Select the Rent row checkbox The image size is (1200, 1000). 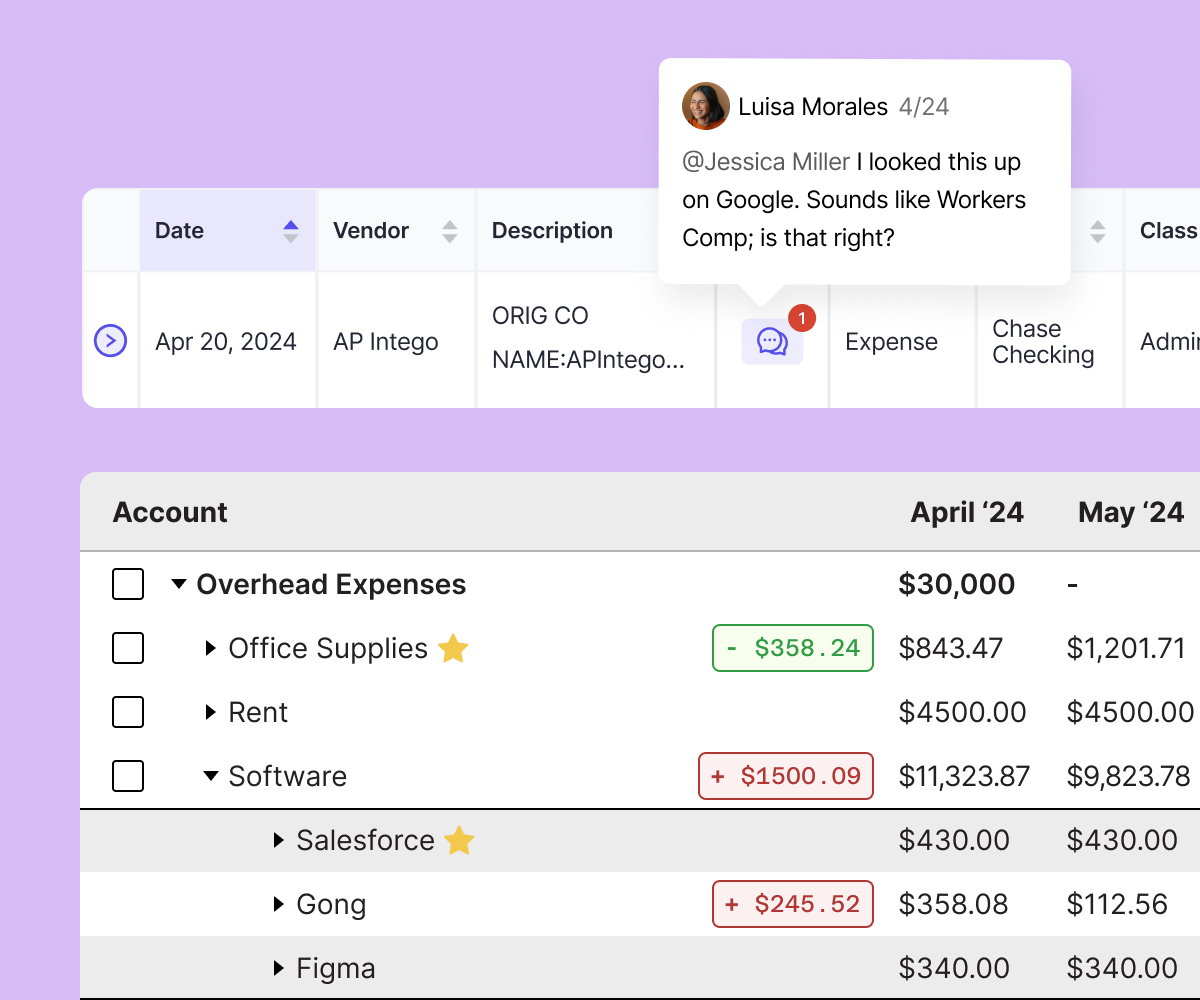tap(128, 712)
